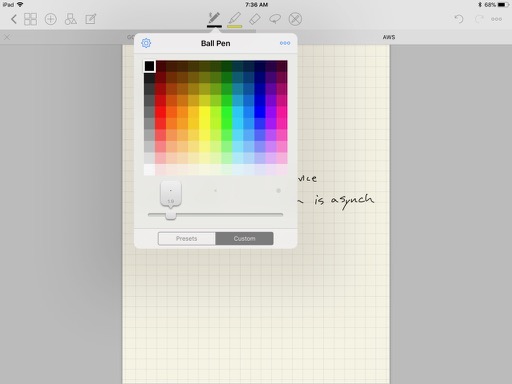Open the page thumbnails grid view
This screenshot has width=512, height=384.
30,19
